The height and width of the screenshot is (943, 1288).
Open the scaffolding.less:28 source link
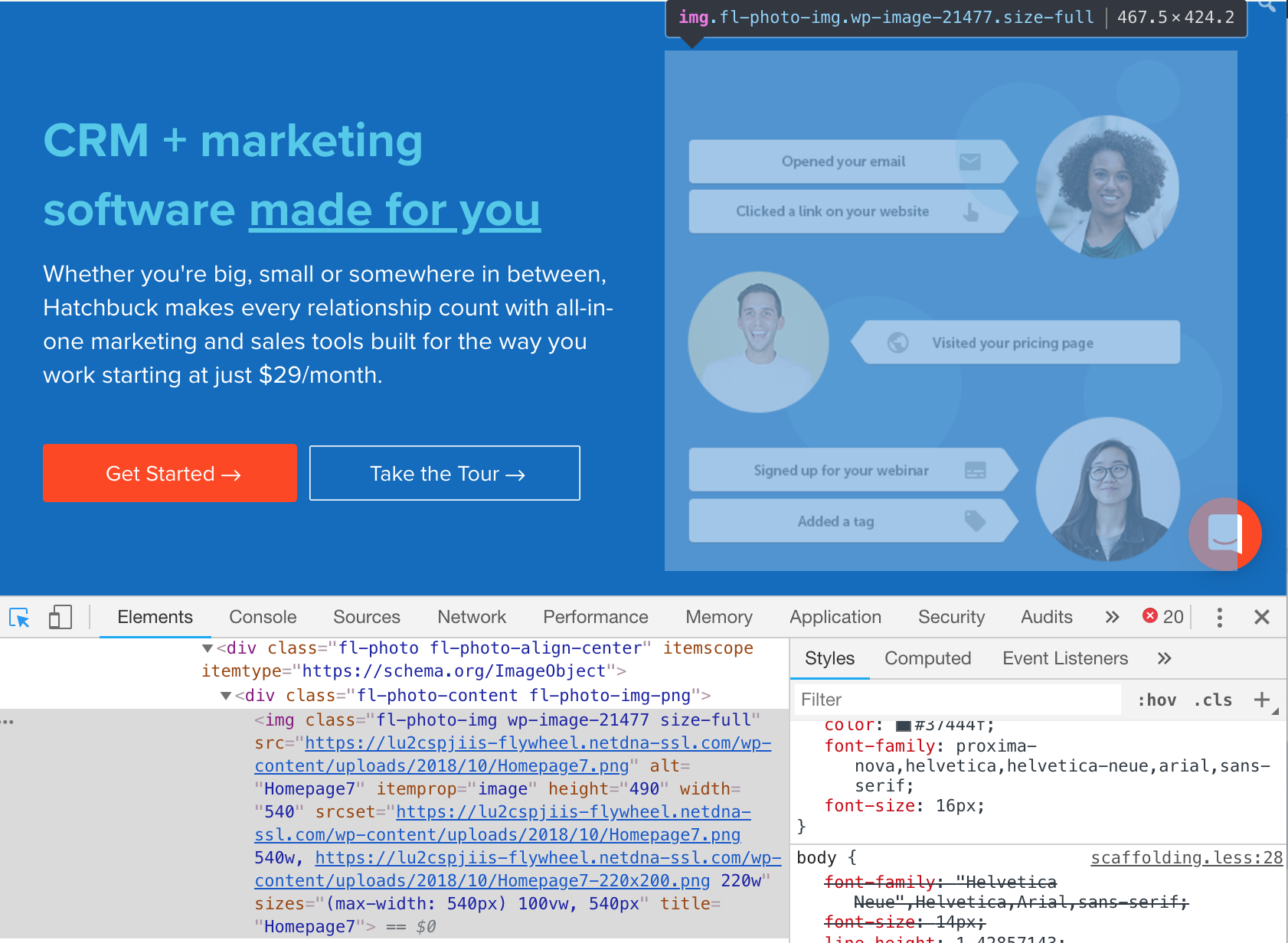tap(1186, 858)
